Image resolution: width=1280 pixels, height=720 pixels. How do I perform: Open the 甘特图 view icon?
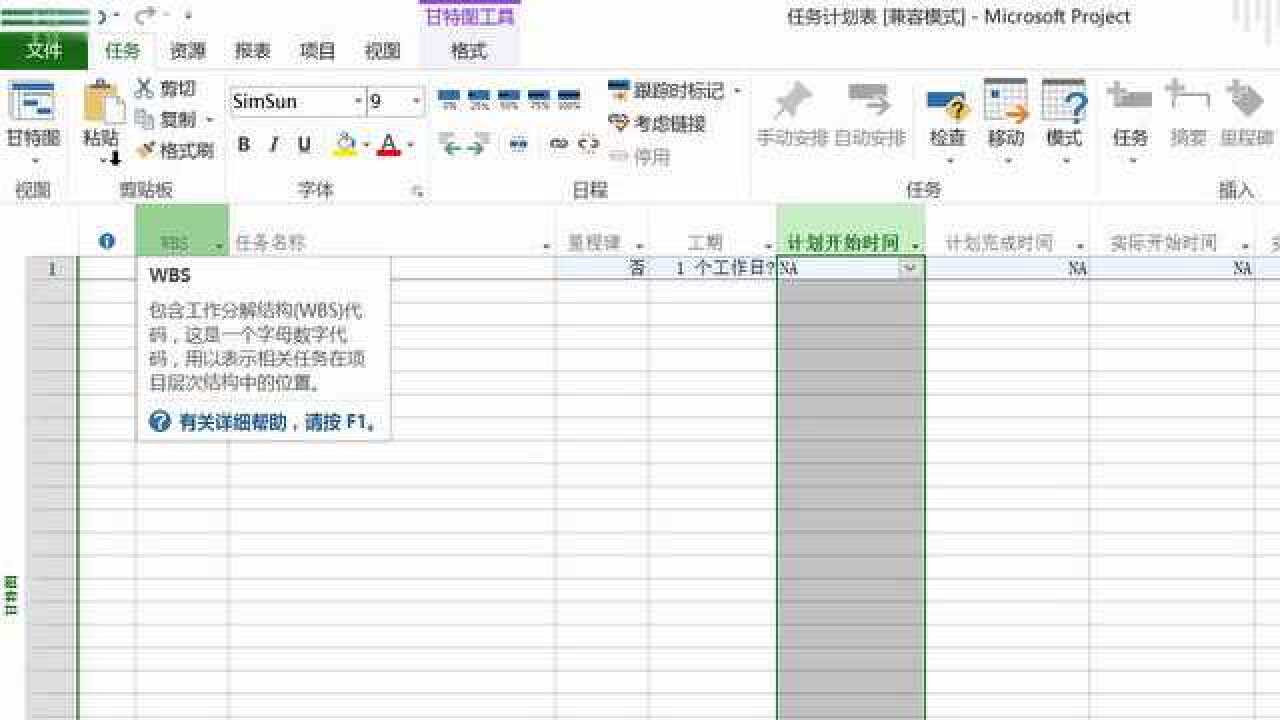tap(32, 110)
